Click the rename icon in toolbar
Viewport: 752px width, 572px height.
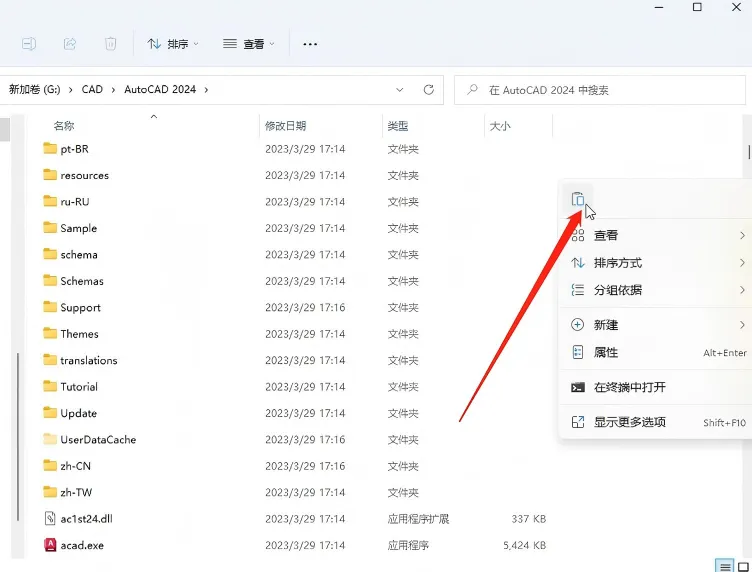[29, 44]
